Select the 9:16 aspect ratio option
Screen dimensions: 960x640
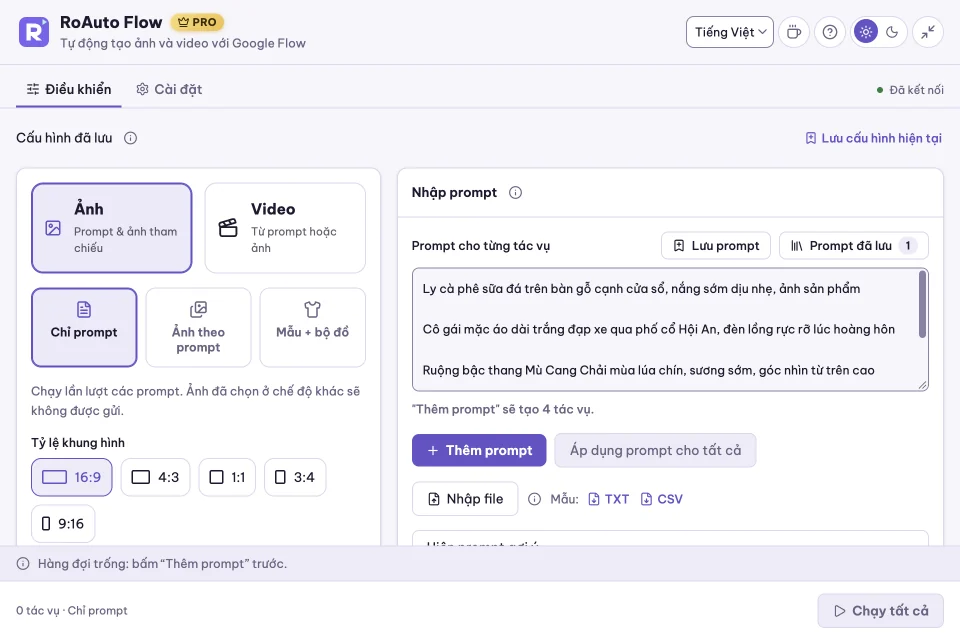point(63,524)
